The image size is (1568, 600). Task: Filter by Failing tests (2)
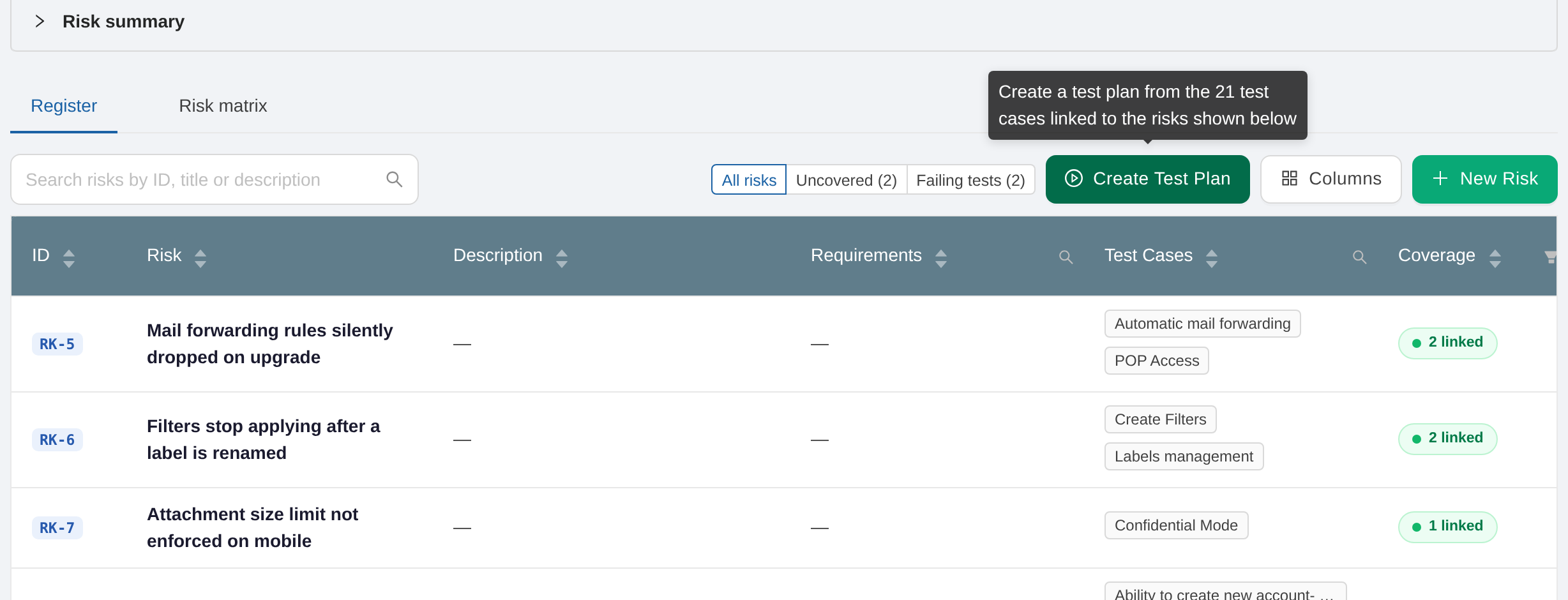(x=970, y=180)
